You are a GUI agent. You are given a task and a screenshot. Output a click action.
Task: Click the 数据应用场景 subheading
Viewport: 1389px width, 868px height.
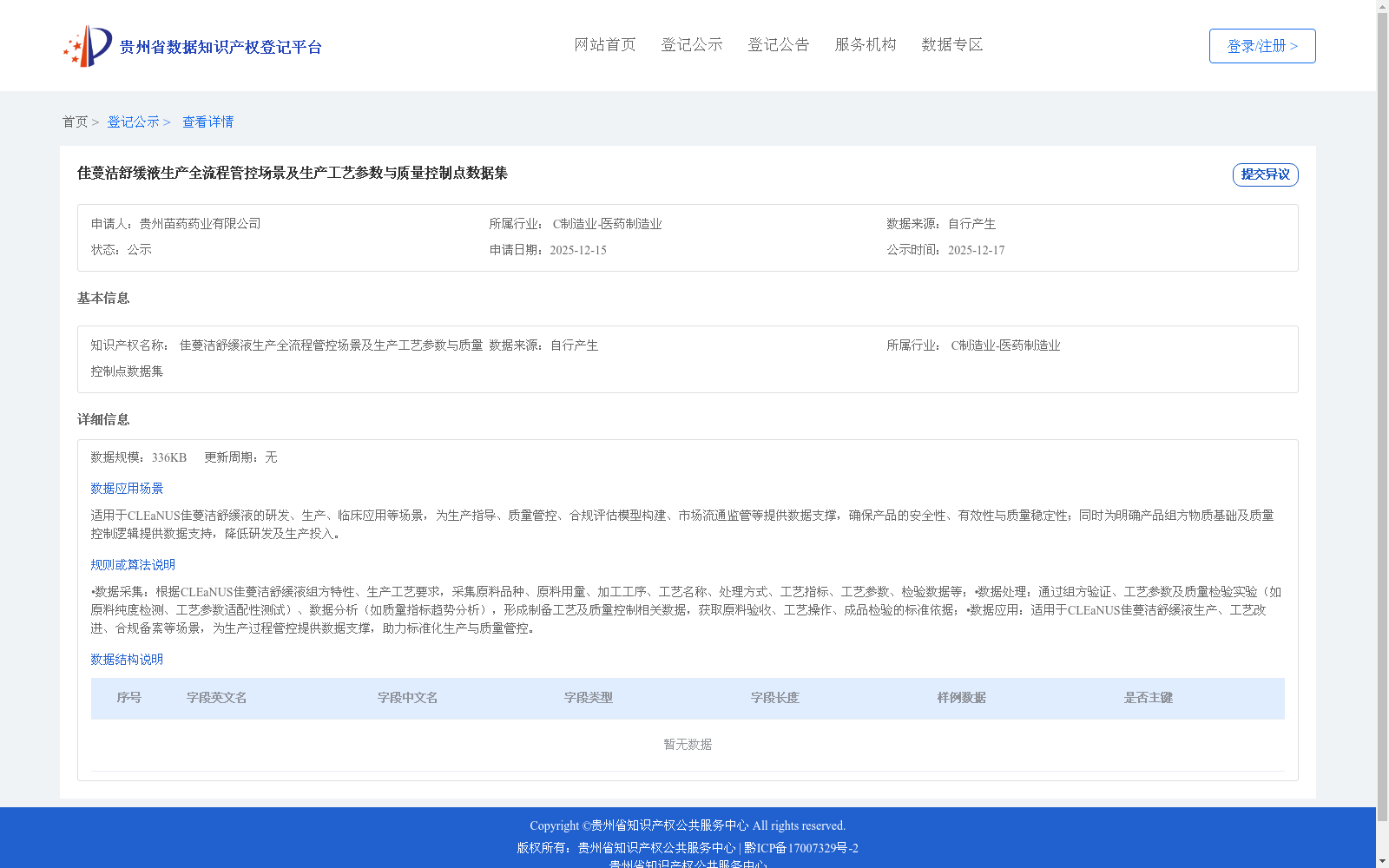[x=127, y=489]
